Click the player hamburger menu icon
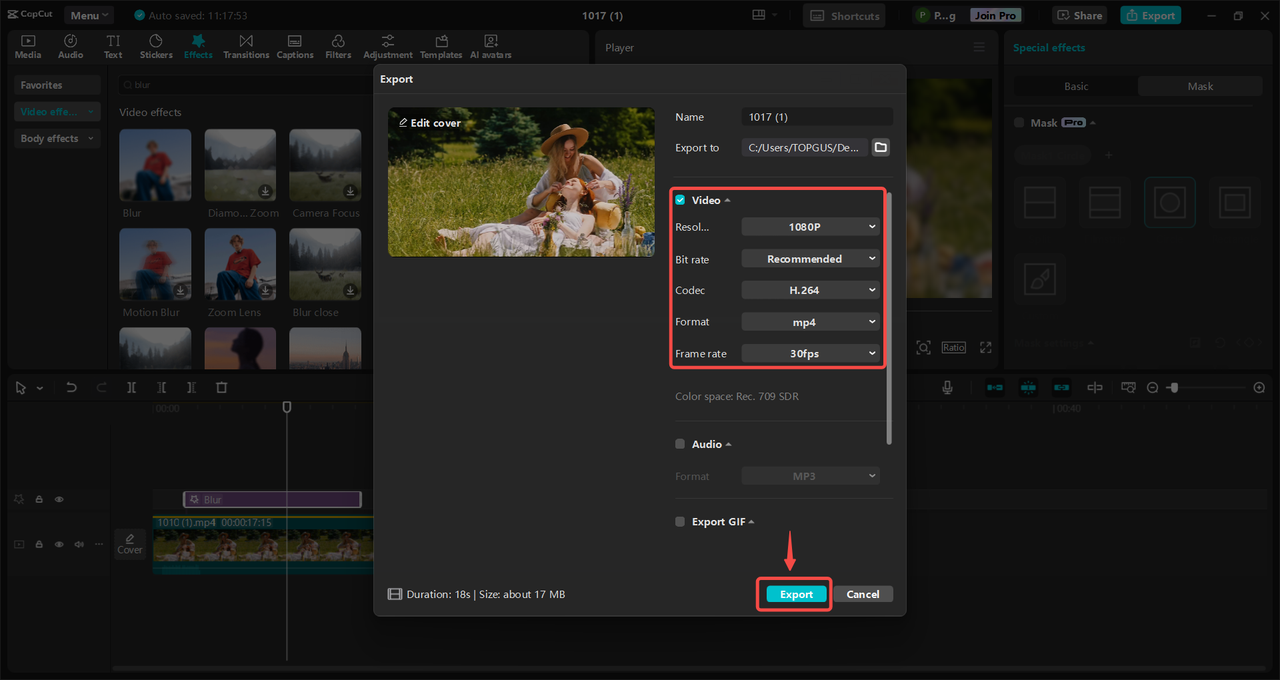The width and height of the screenshot is (1280, 680). (x=979, y=47)
